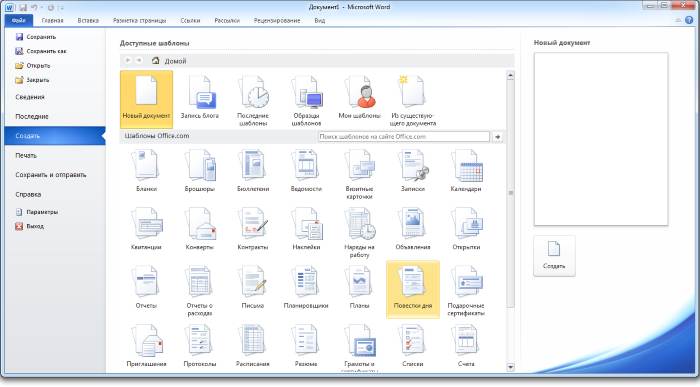Click the templates list scroll down arrow

click(x=511, y=367)
